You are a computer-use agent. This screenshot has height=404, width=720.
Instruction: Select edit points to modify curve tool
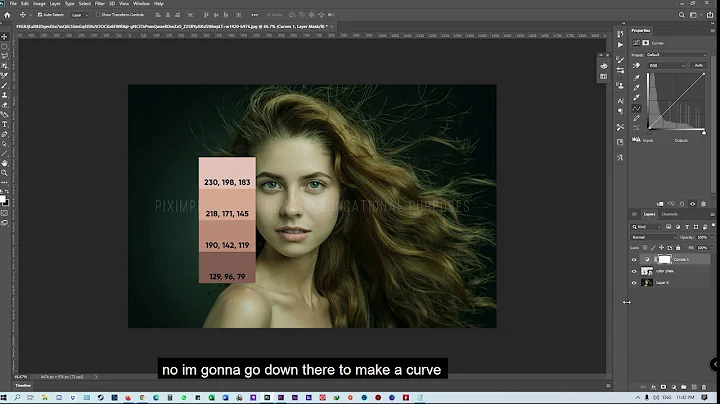coord(636,108)
